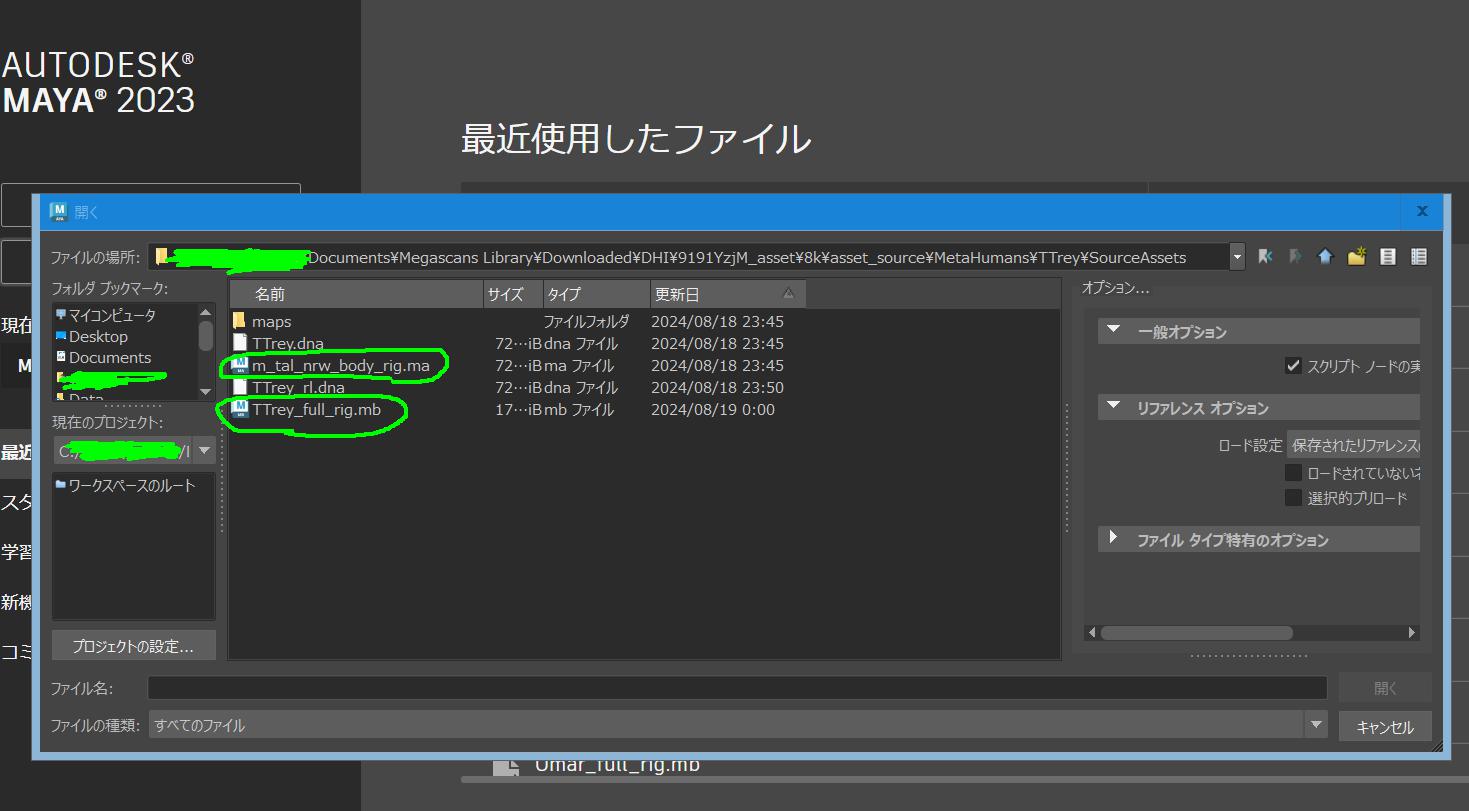The width and height of the screenshot is (1469, 811).
Task: Click プロジェクトの設定... button
Action: [x=133, y=646]
